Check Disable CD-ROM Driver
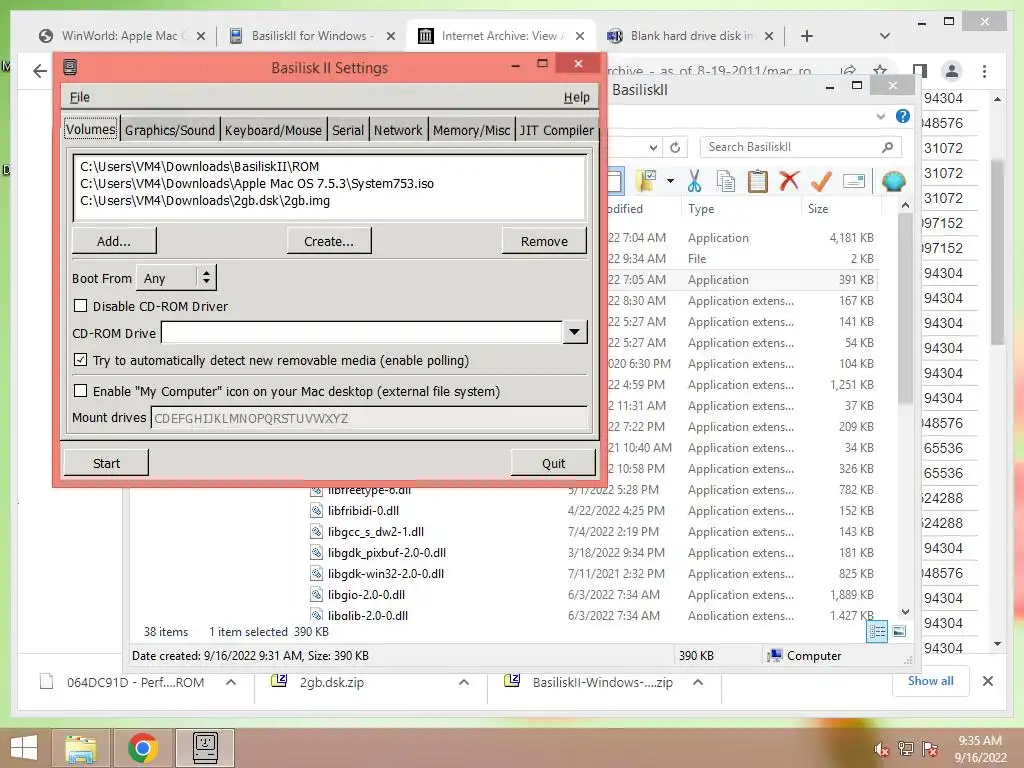 pos(80,306)
